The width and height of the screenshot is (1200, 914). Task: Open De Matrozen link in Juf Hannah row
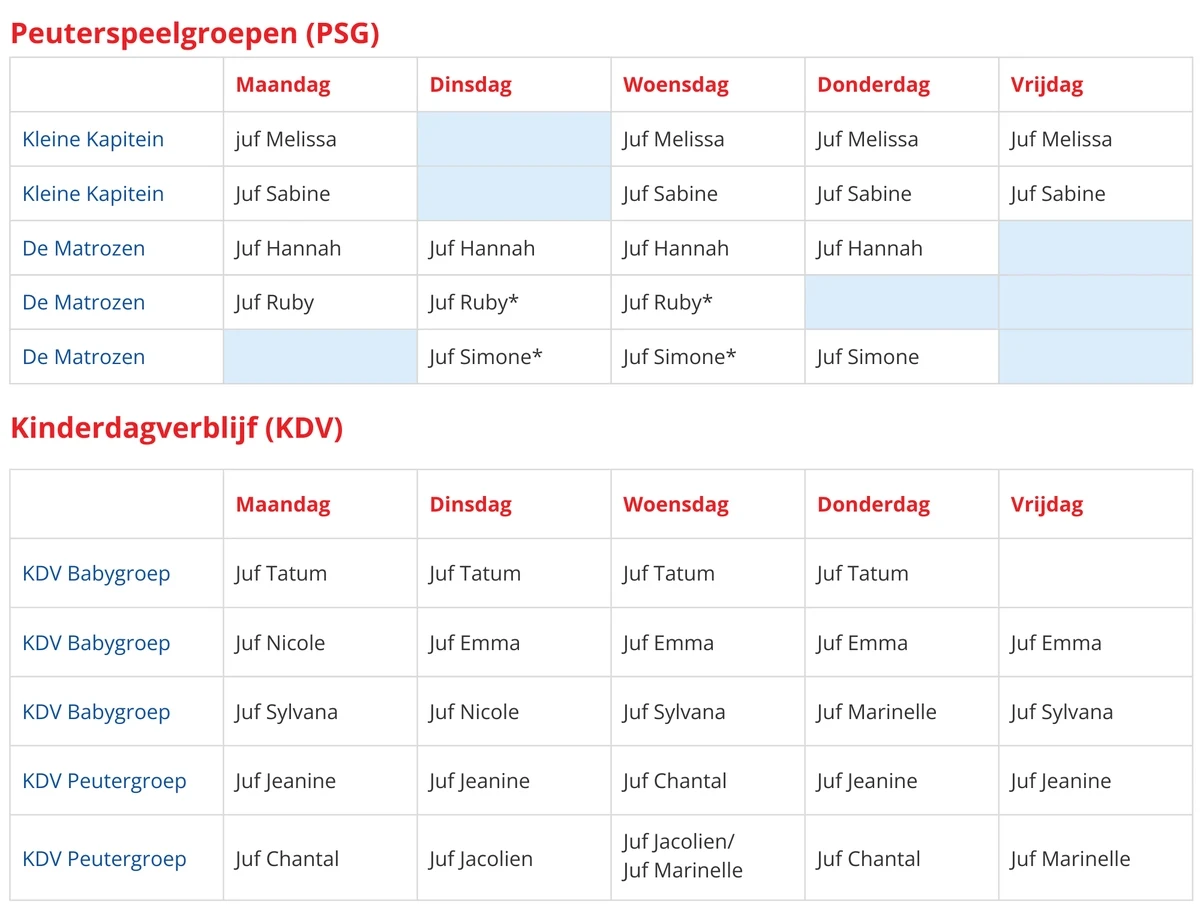pos(84,248)
